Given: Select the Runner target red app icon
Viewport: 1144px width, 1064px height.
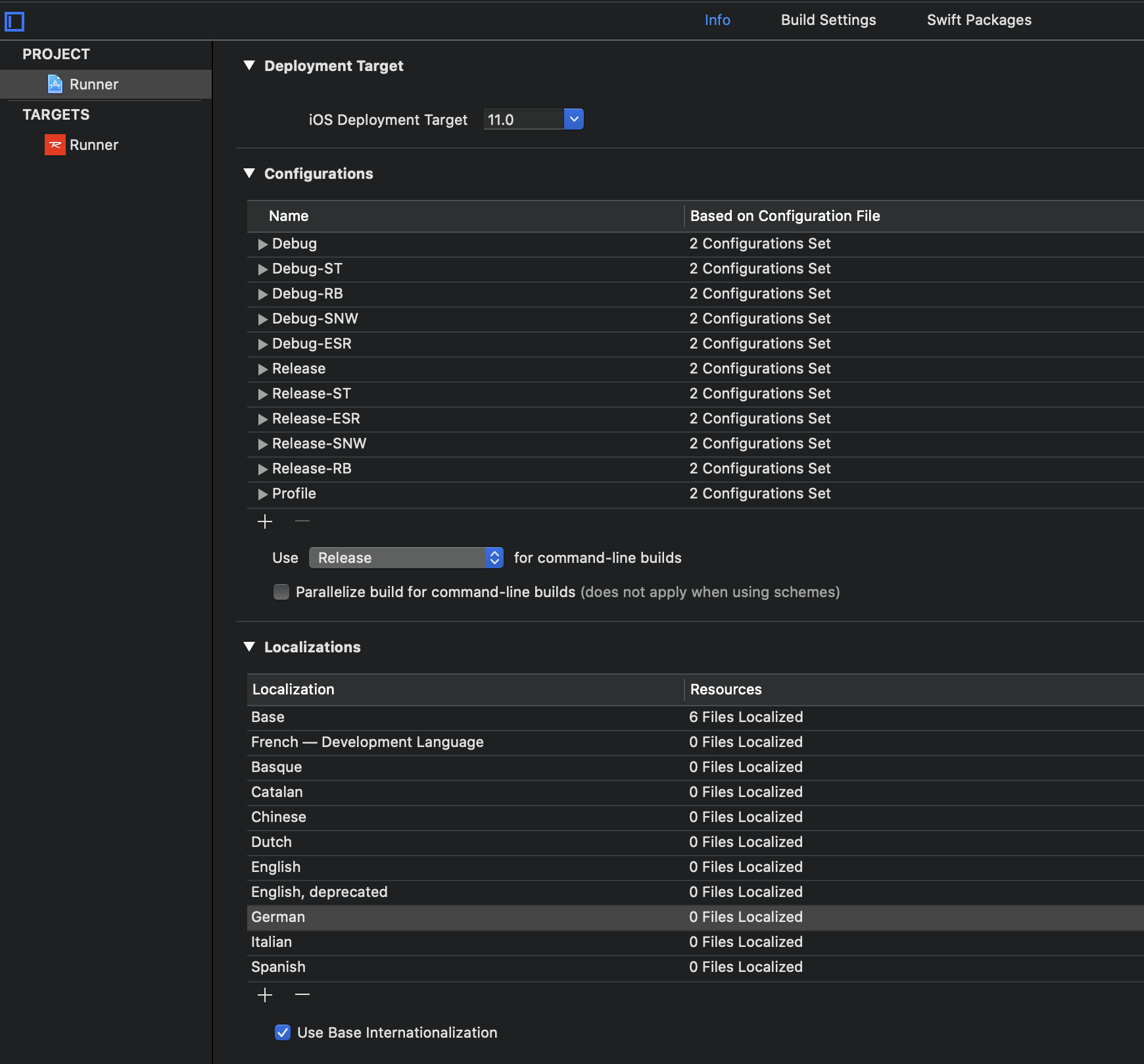Looking at the screenshot, I should [x=55, y=145].
